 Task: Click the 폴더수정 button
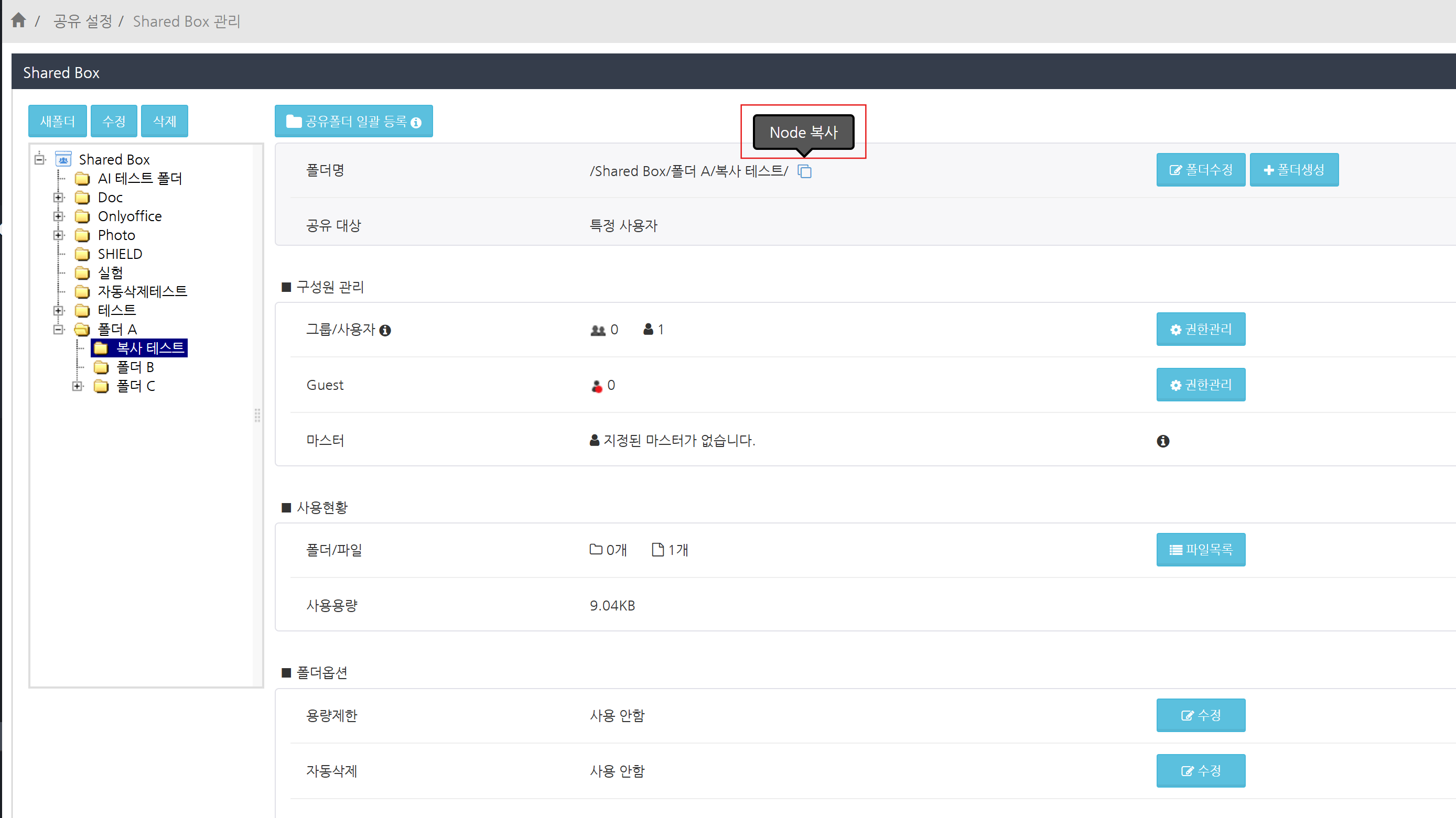(x=1201, y=170)
